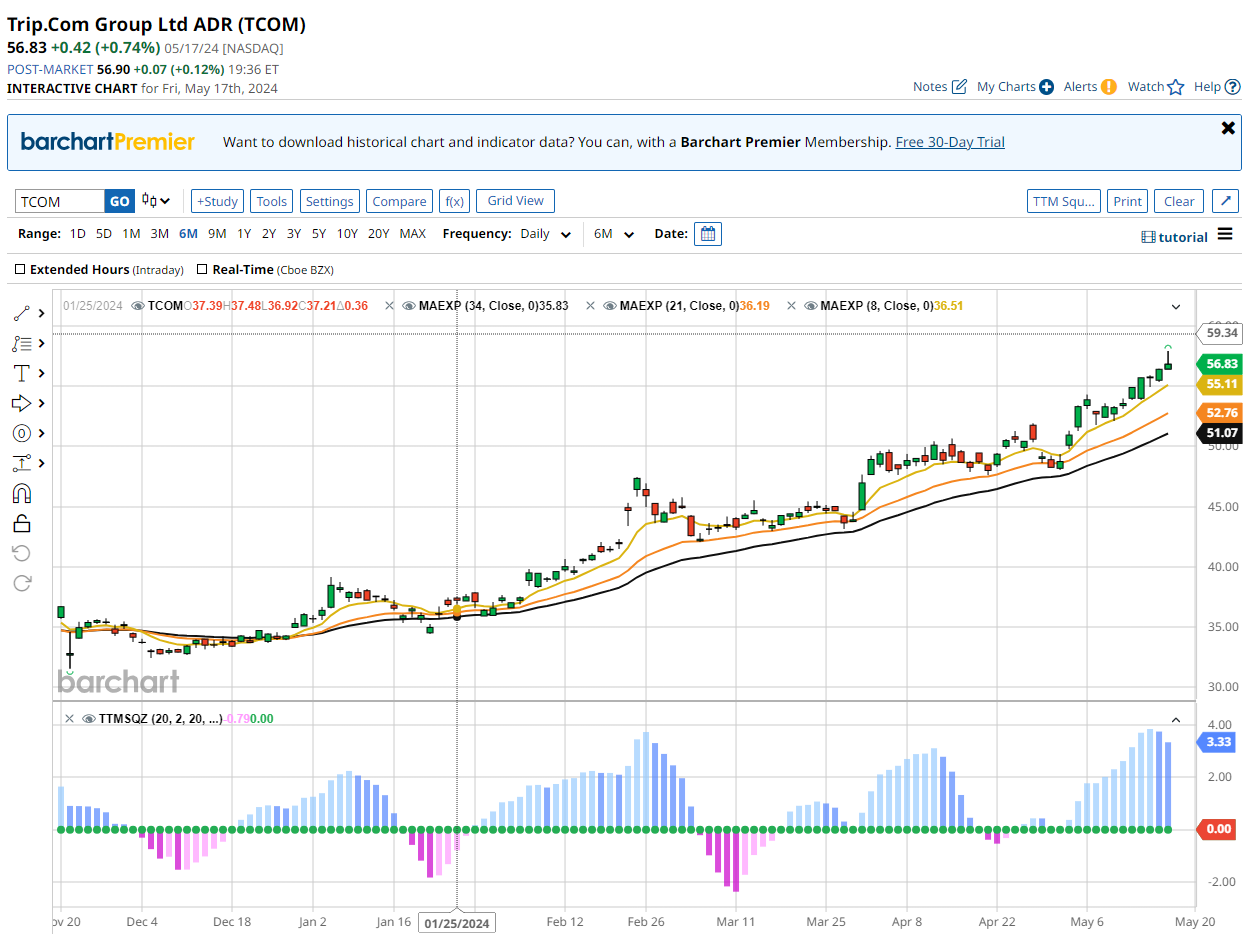Select the arrow shape tool
The image size is (1251, 950).
coord(21,403)
